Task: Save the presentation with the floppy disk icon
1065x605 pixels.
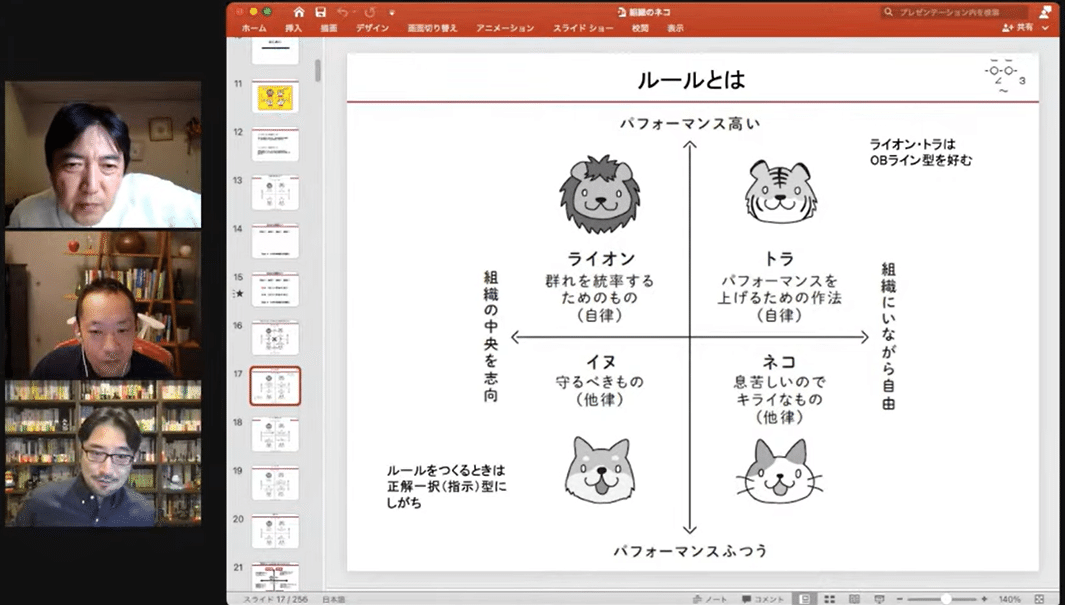Action: click(320, 12)
